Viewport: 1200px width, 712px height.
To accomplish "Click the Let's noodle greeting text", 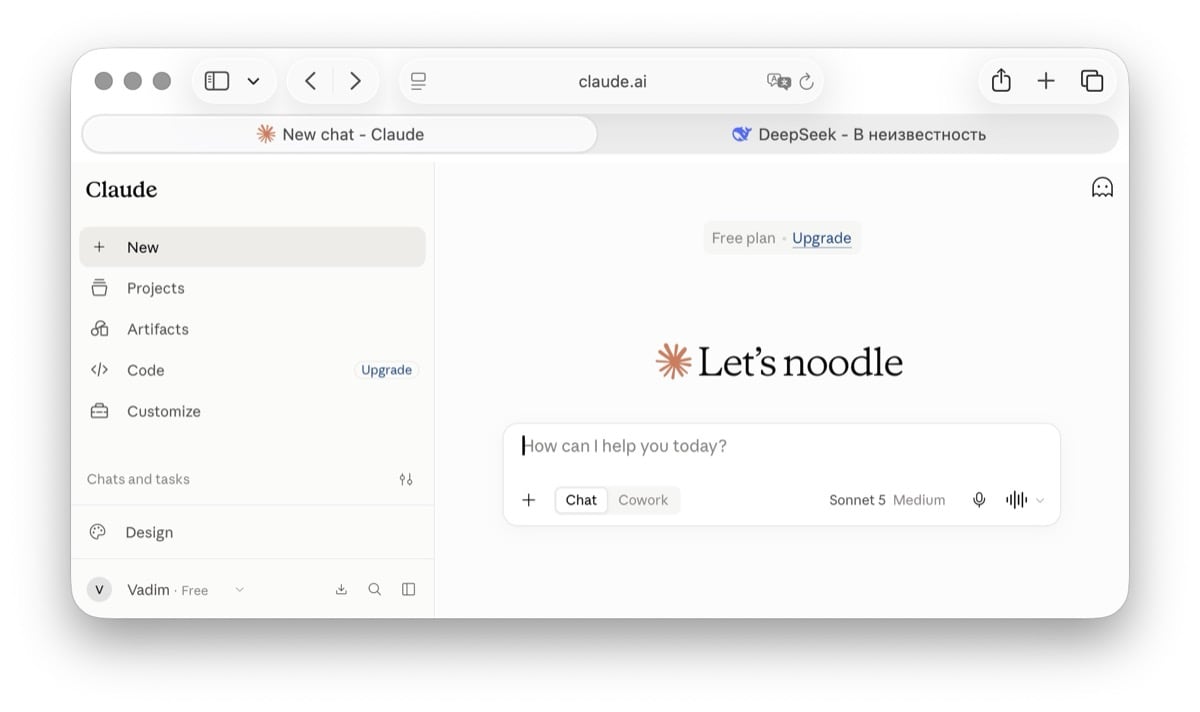I will click(800, 362).
